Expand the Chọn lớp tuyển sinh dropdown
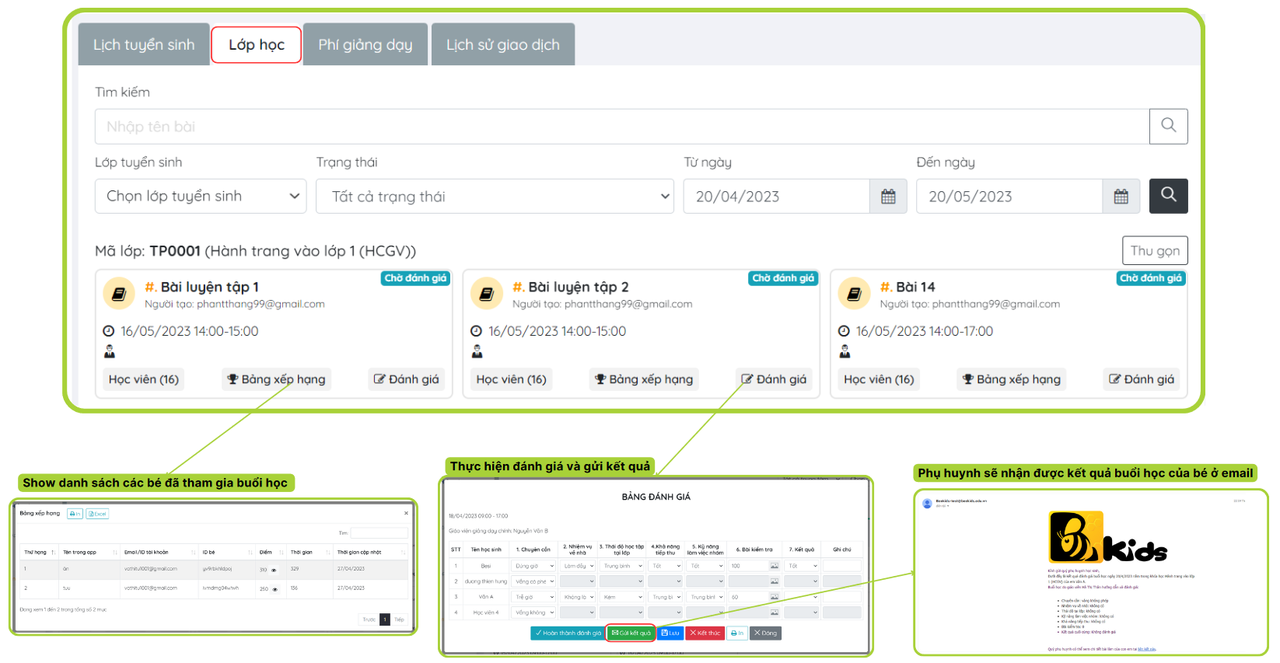 (200, 197)
